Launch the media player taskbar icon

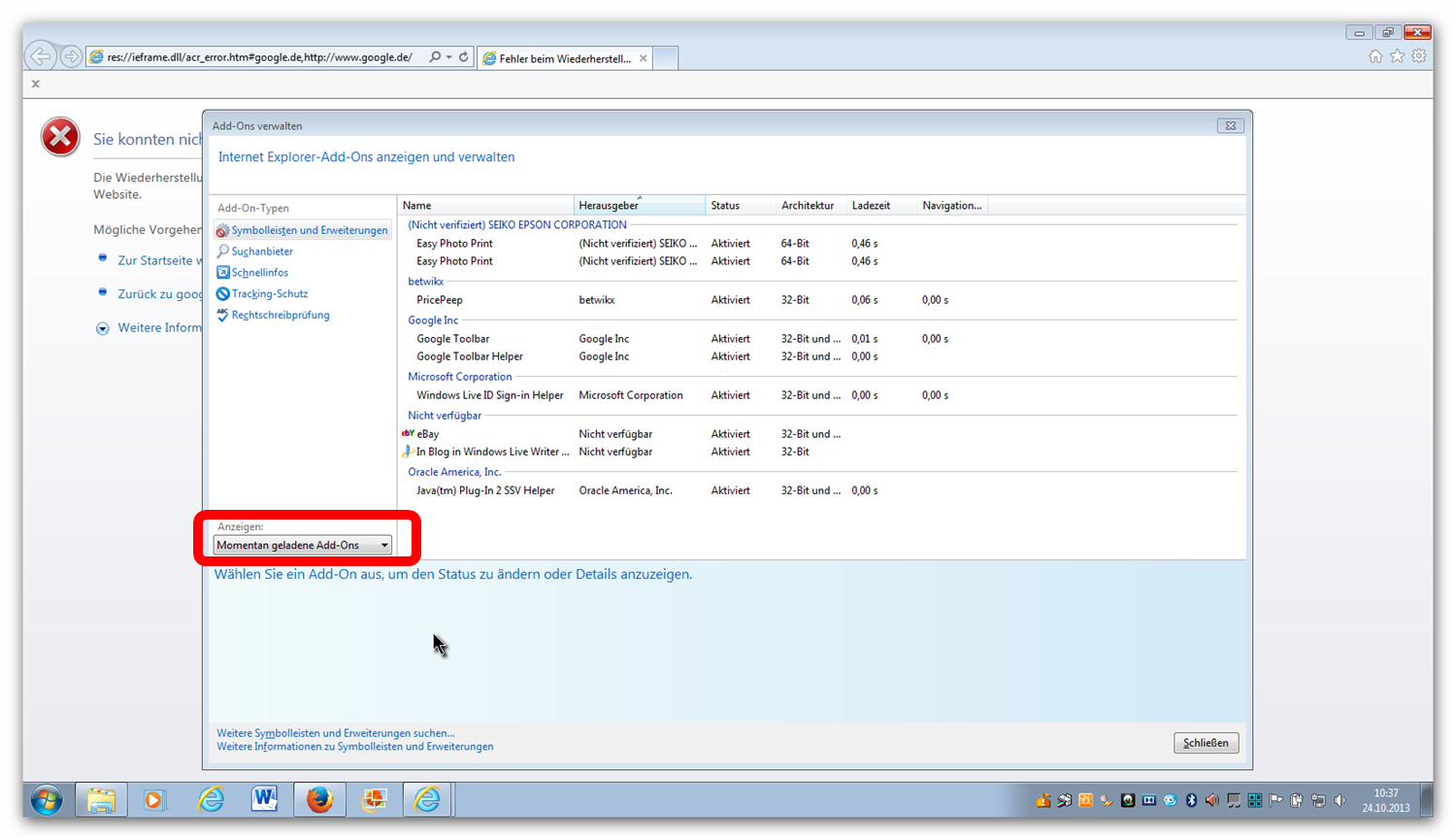(154, 800)
